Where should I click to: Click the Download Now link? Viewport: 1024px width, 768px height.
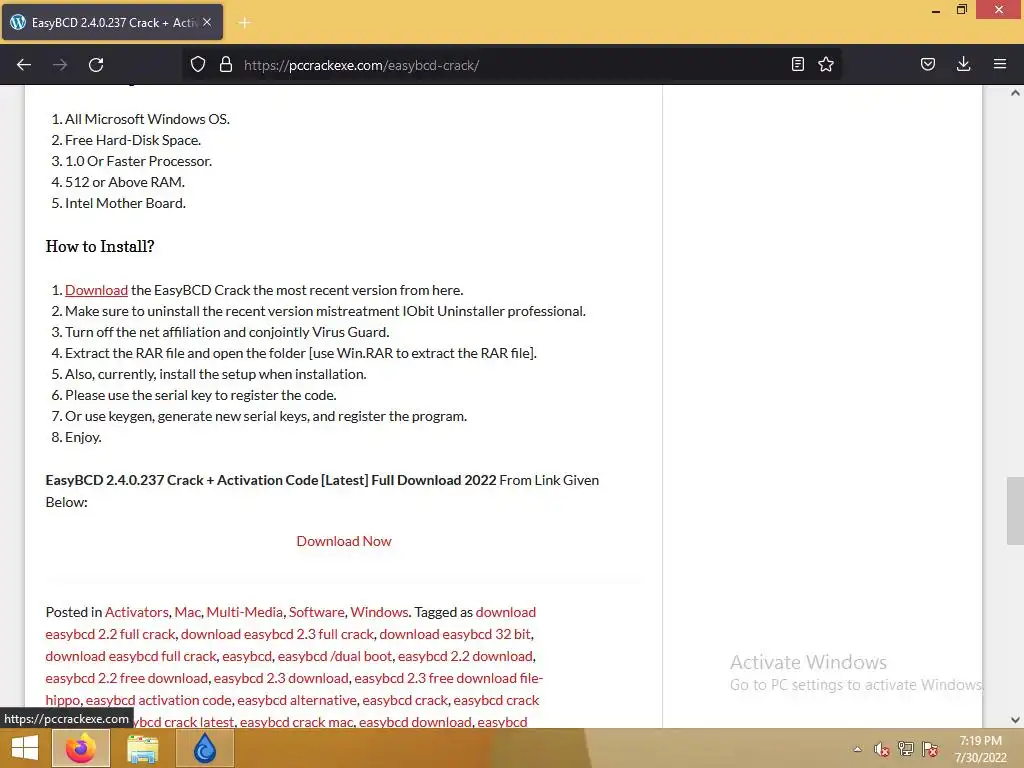pyautogui.click(x=344, y=541)
